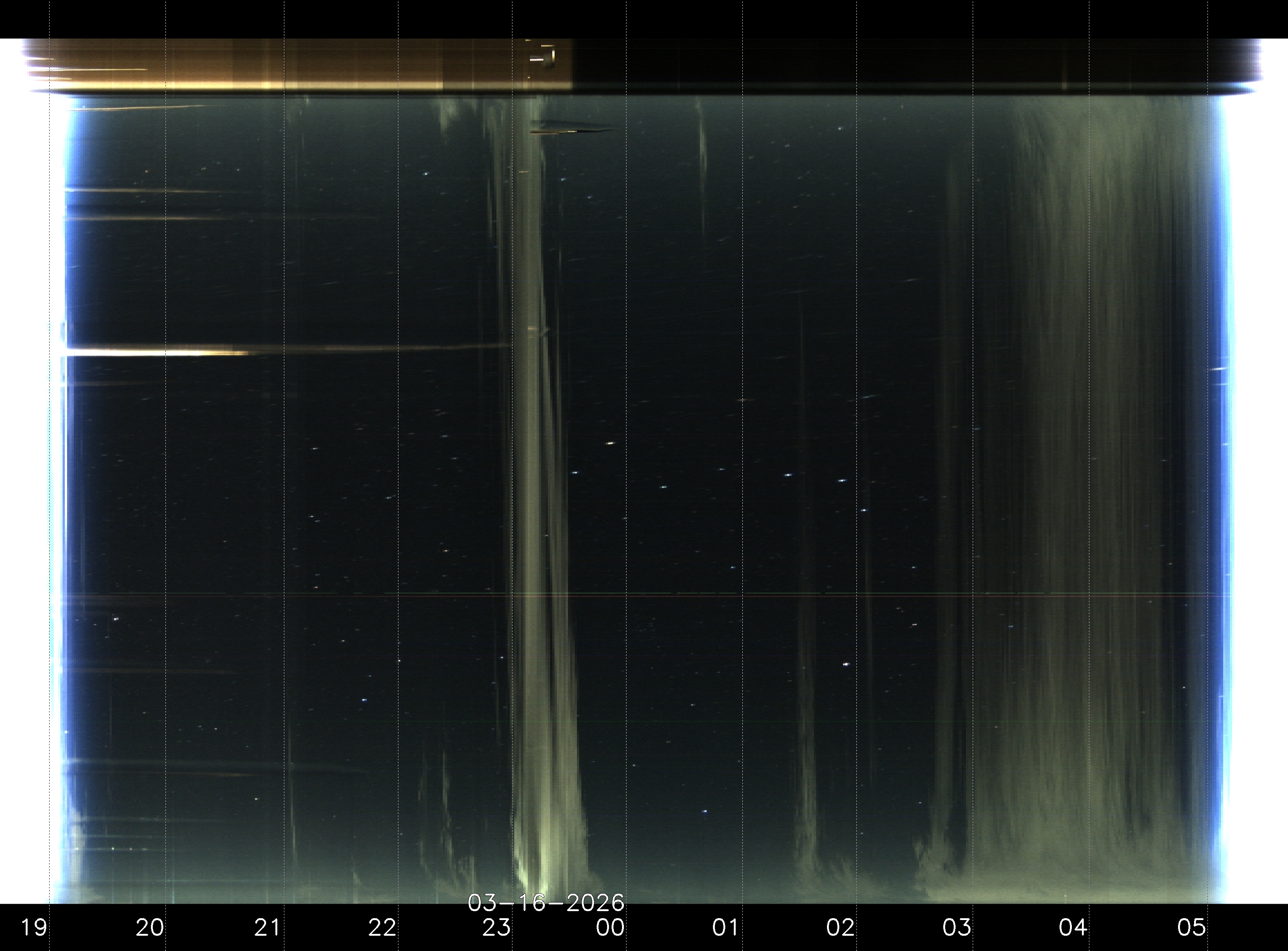Click the 22 hour label
1288x951 pixels.
click(x=382, y=928)
